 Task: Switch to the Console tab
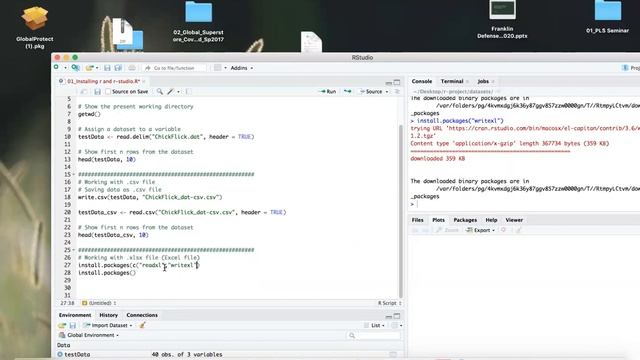[x=422, y=81]
